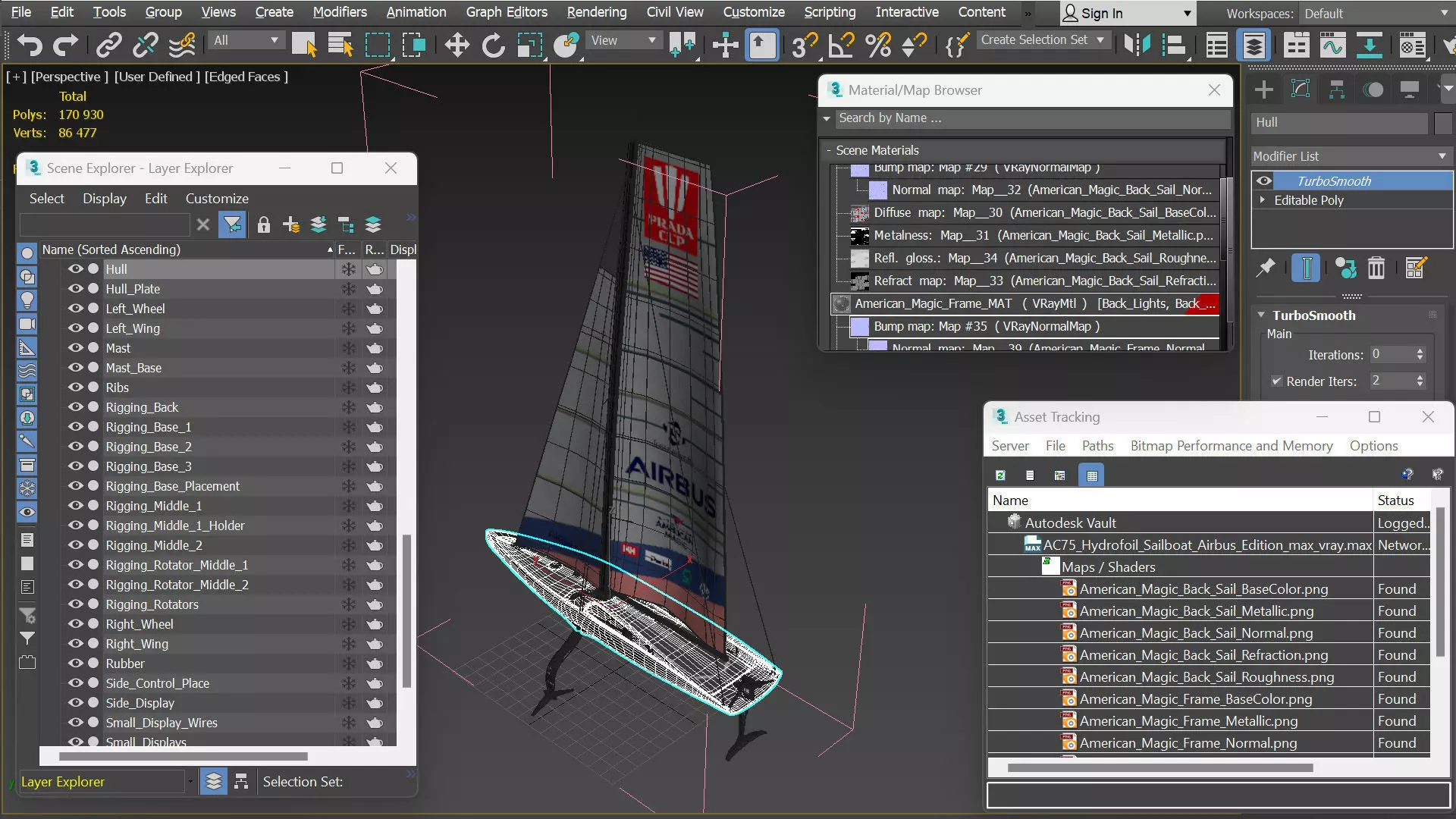This screenshot has width=1456, height=819.
Task: Click Configure Modifier Sets icon
Action: [1416, 268]
